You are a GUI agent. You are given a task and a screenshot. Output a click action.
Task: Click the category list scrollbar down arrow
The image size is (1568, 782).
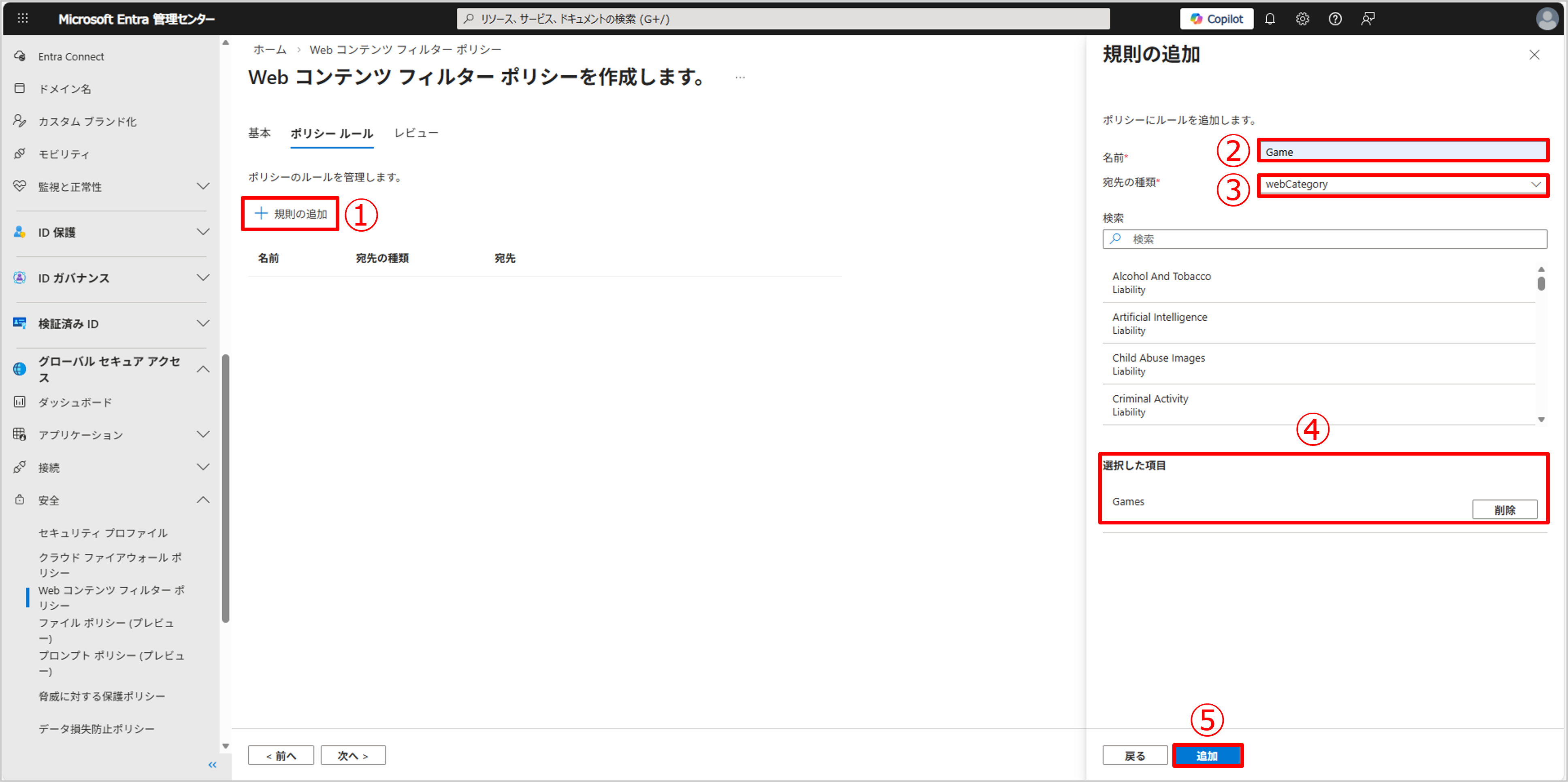[x=1541, y=419]
